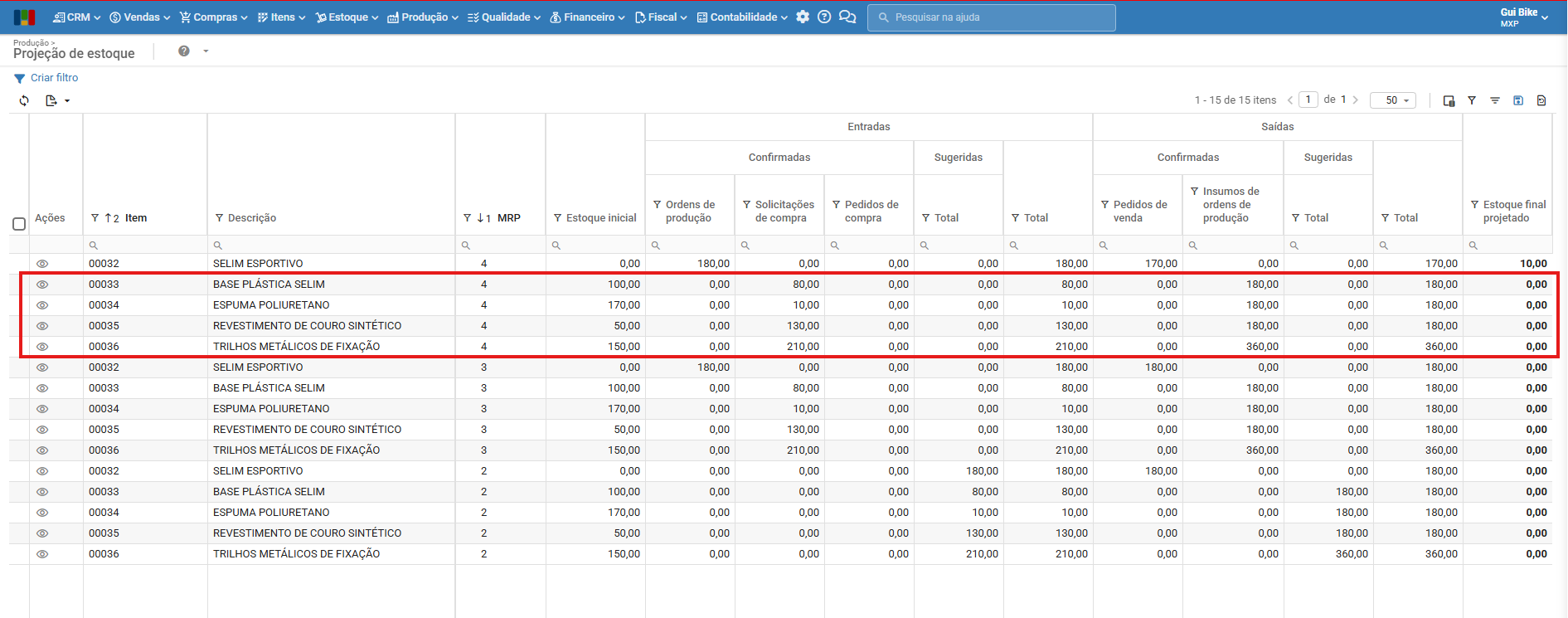Tick the select-all checkbox in header
Viewport: 1568px width, 618px height.
(x=19, y=224)
